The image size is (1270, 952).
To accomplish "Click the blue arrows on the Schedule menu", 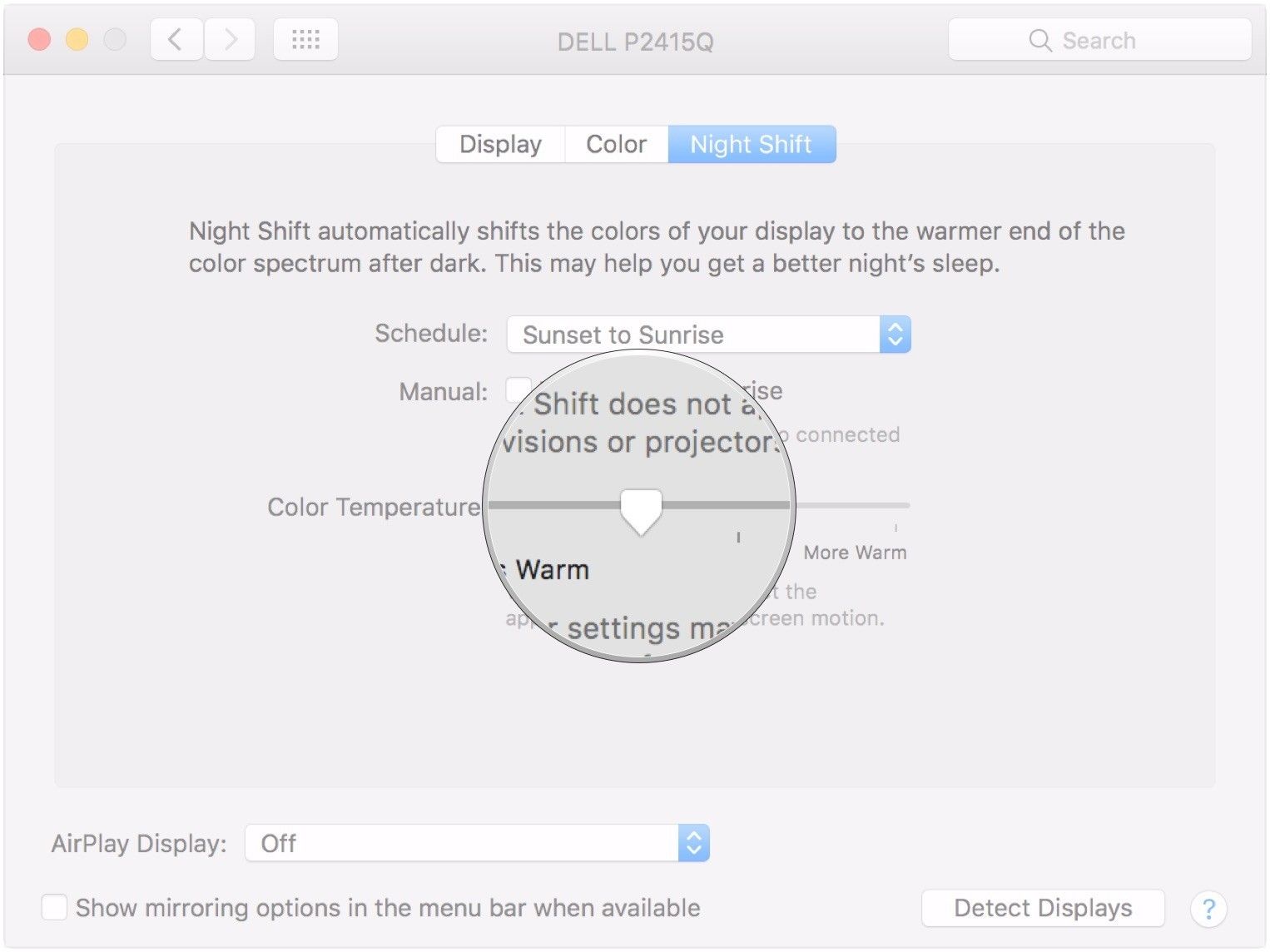I will pyautogui.click(x=895, y=335).
